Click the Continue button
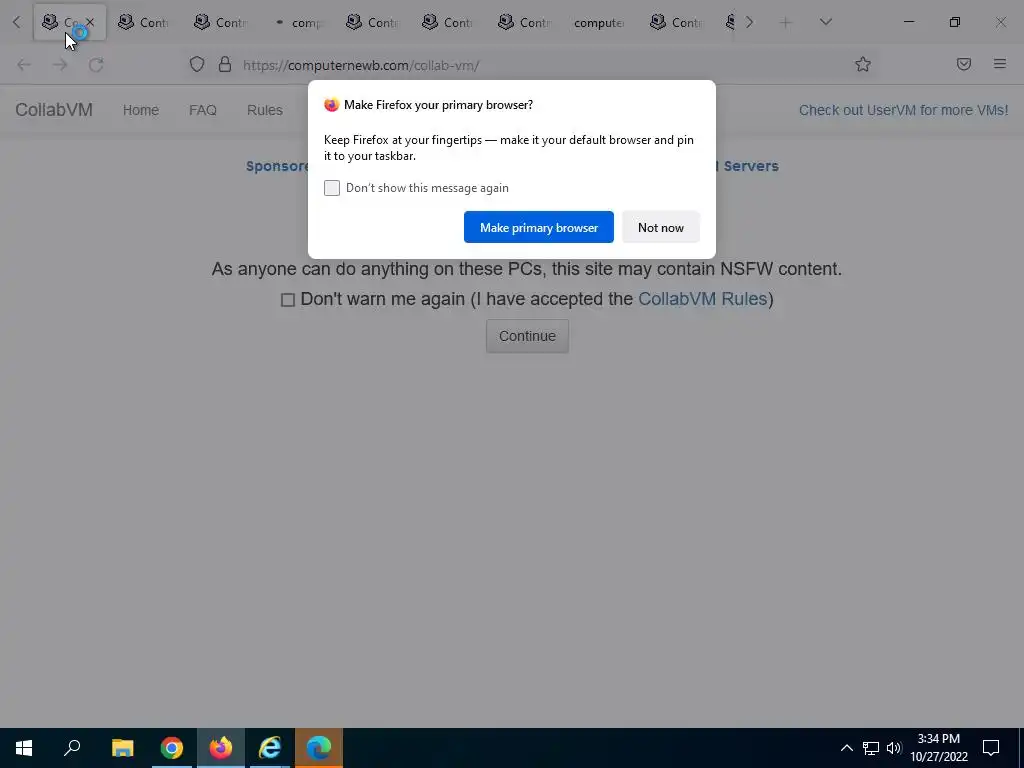 point(527,336)
